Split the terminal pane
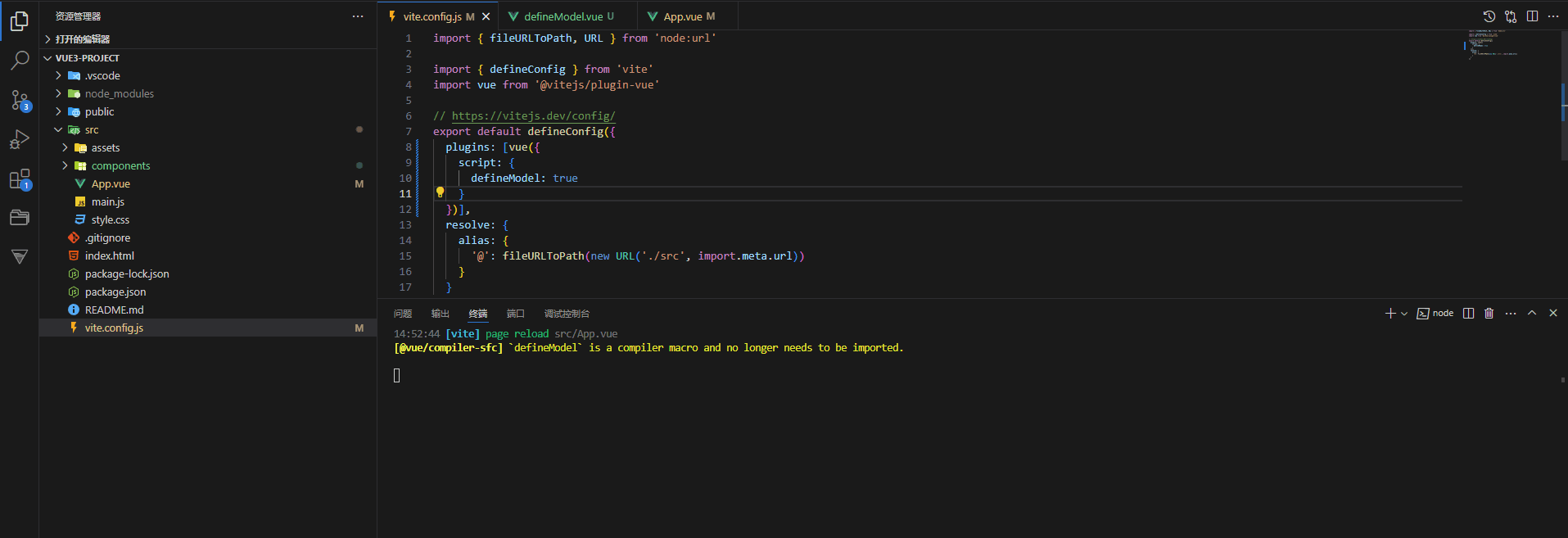Viewport: 1568px width, 538px height. (x=1469, y=313)
